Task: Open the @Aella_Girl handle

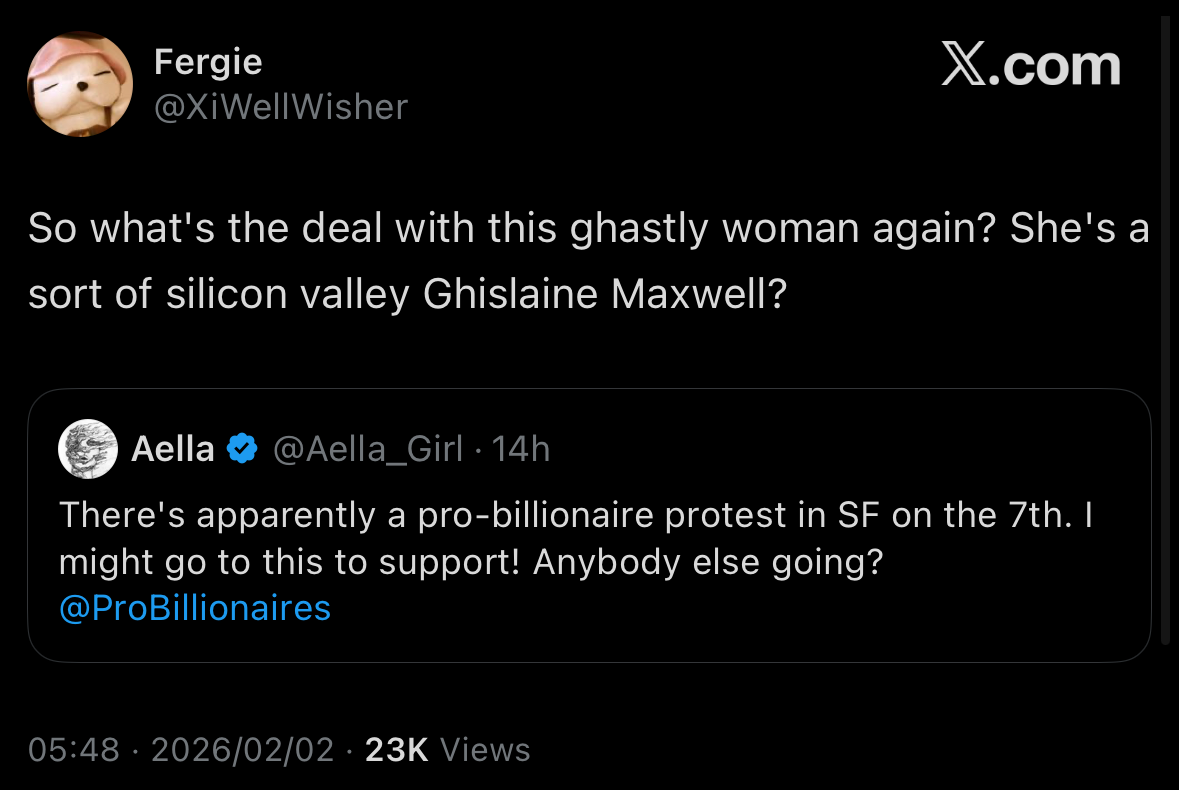Action: (368, 450)
